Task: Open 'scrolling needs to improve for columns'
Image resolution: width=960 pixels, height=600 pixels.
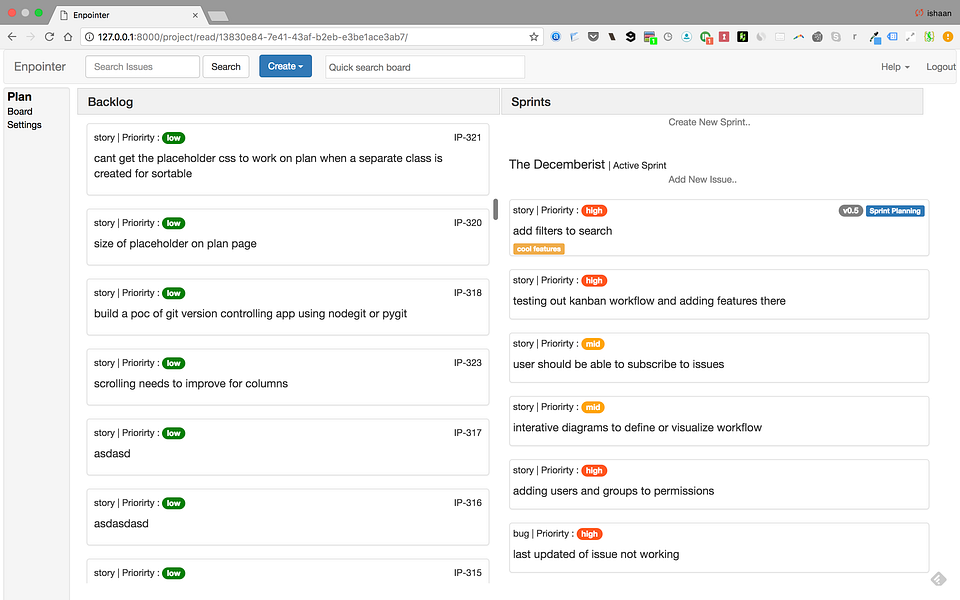Action: [288, 377]
